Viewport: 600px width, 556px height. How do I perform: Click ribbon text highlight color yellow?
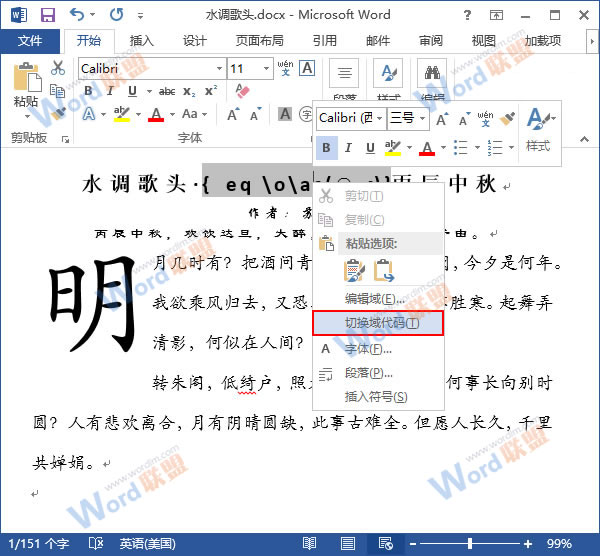tap(122, 114)
